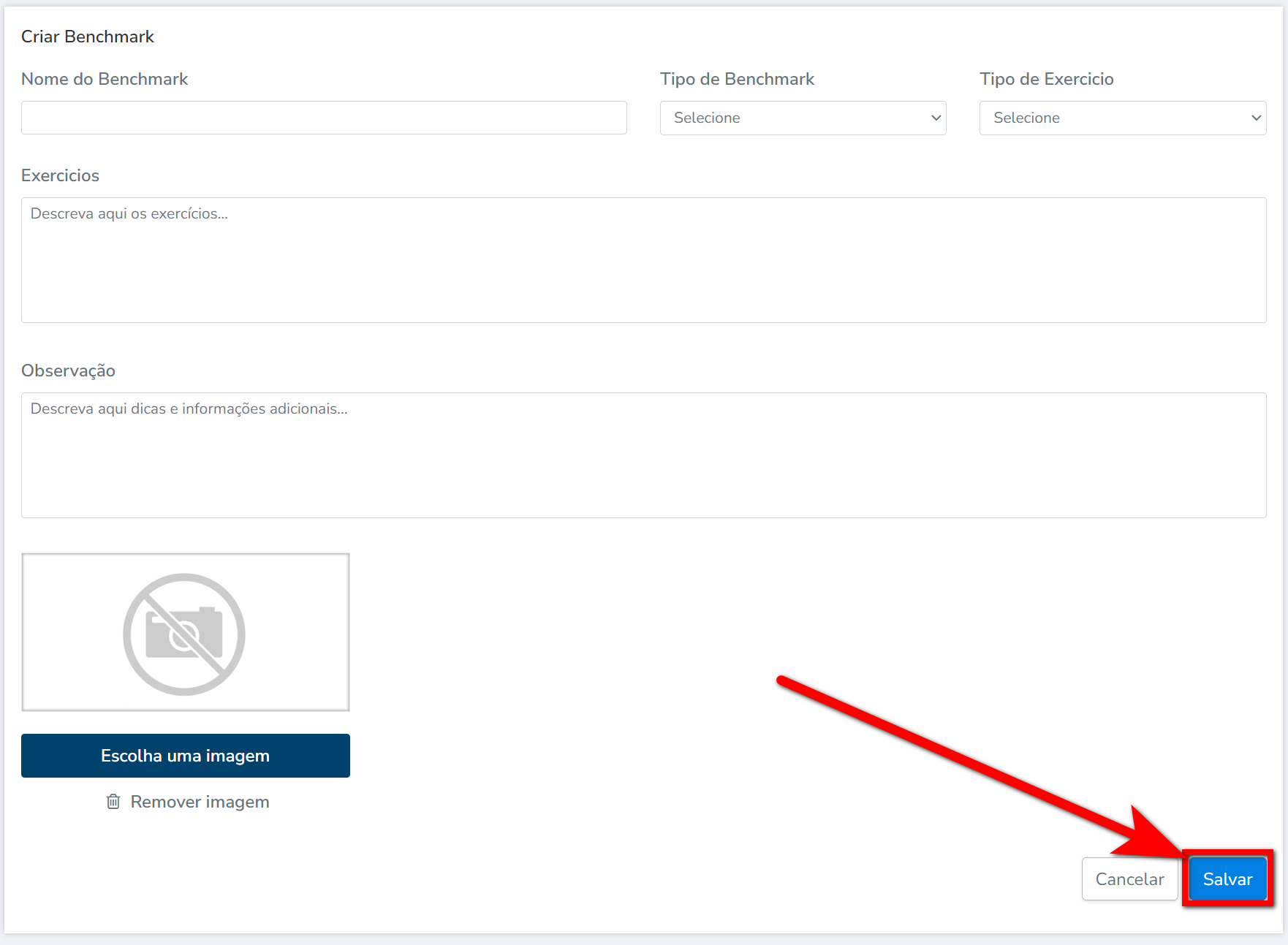Click the Tipo de Exercicio label

pos(1046,79)
